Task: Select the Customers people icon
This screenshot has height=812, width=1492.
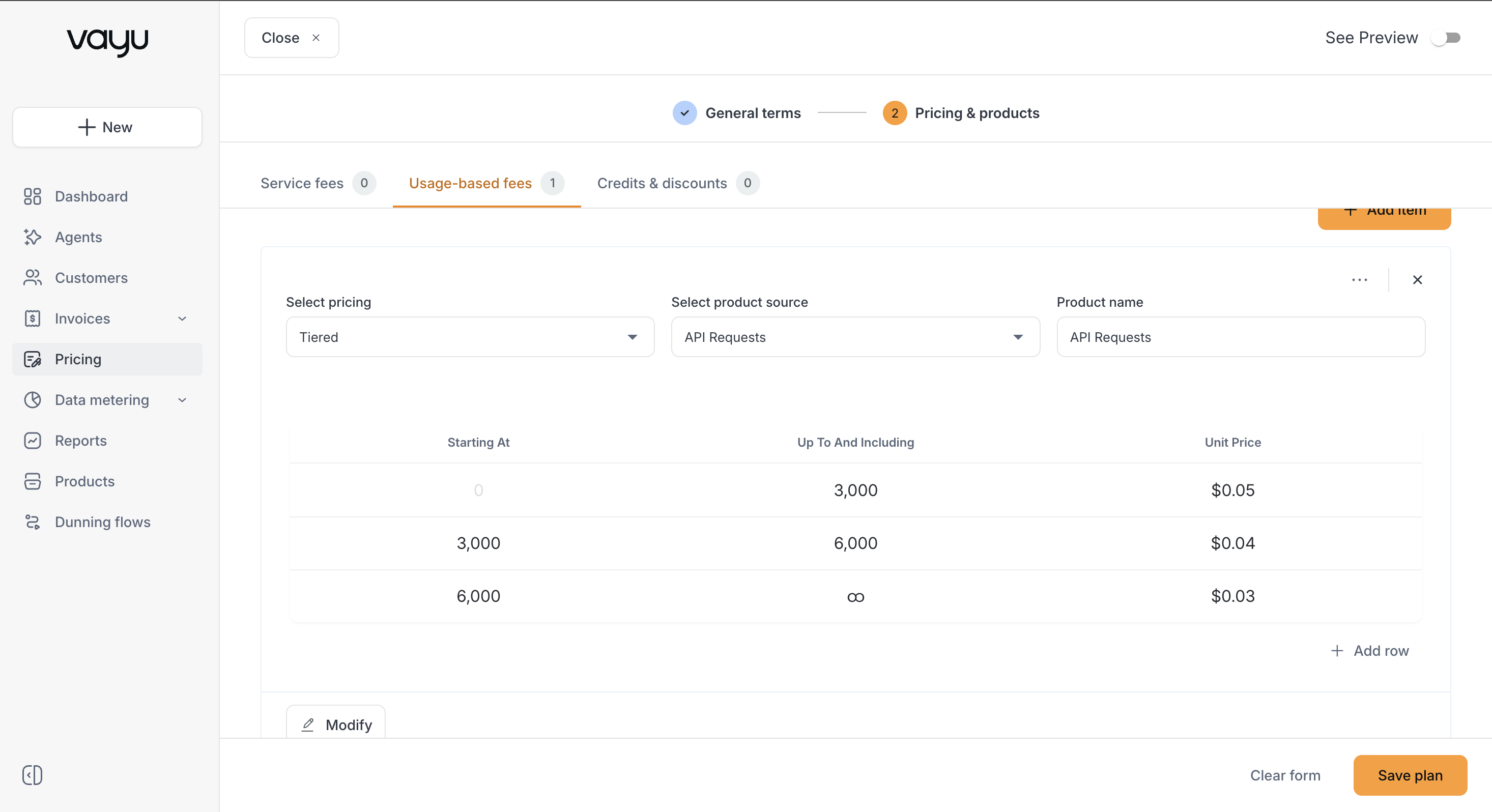Action: 33,277
